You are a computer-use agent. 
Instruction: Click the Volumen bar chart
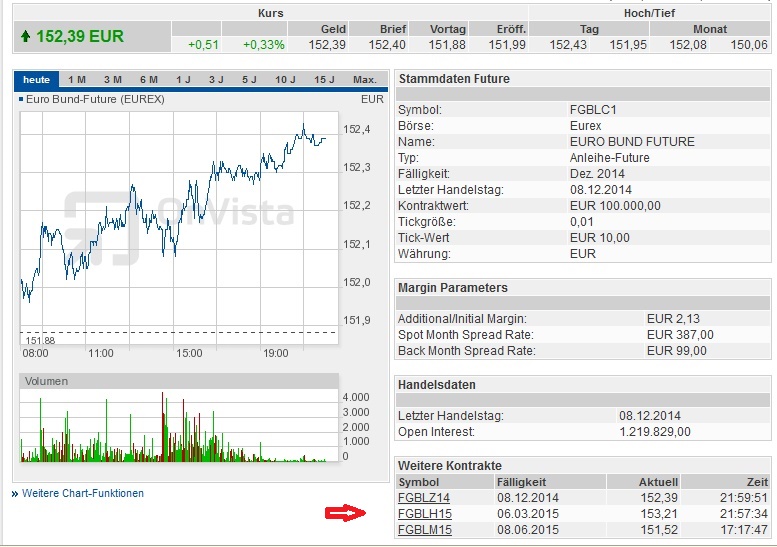tap(180, 425)
